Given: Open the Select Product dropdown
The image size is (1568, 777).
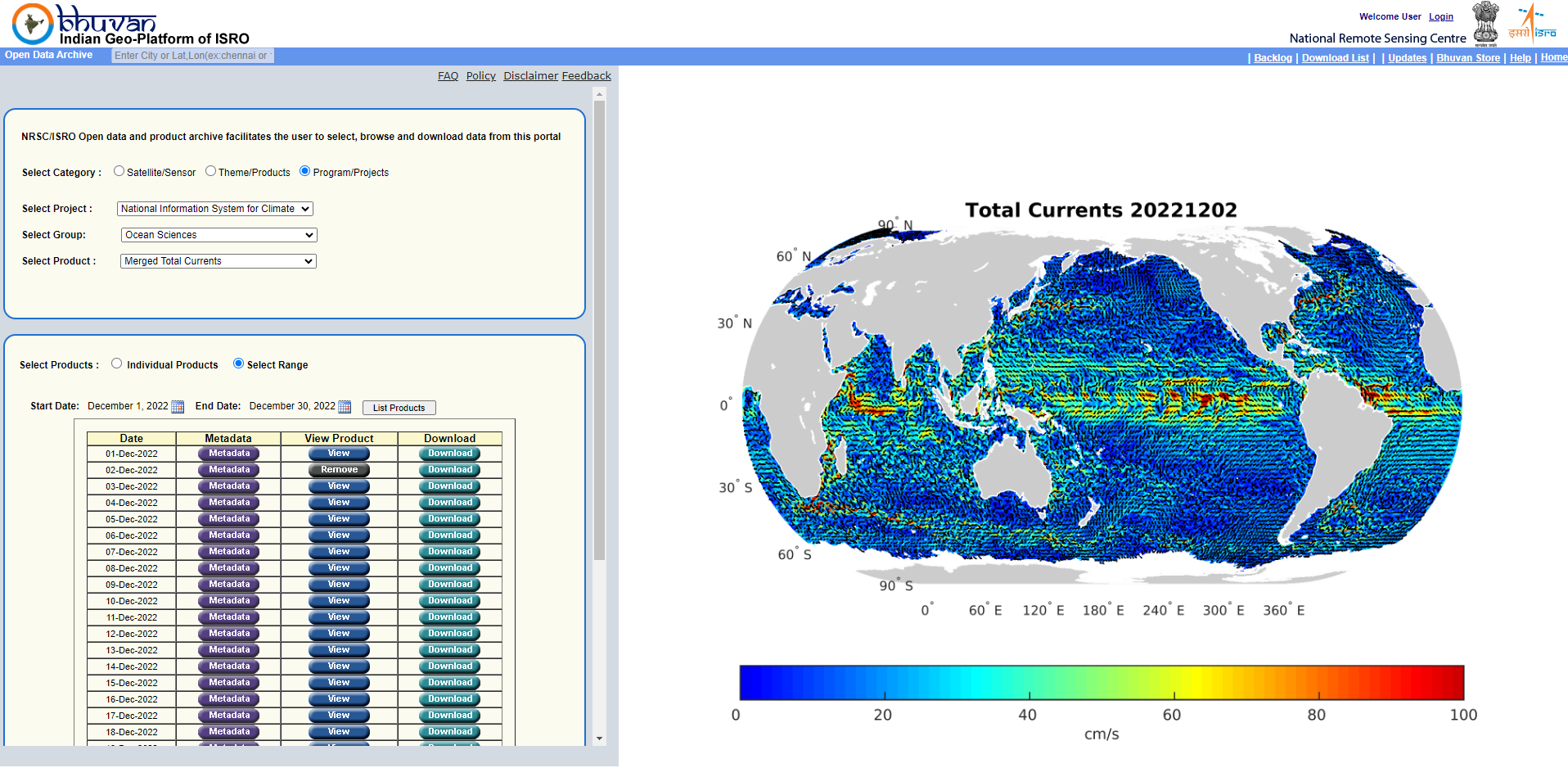Looking at the screenshot, I should [x=219, y=261].
